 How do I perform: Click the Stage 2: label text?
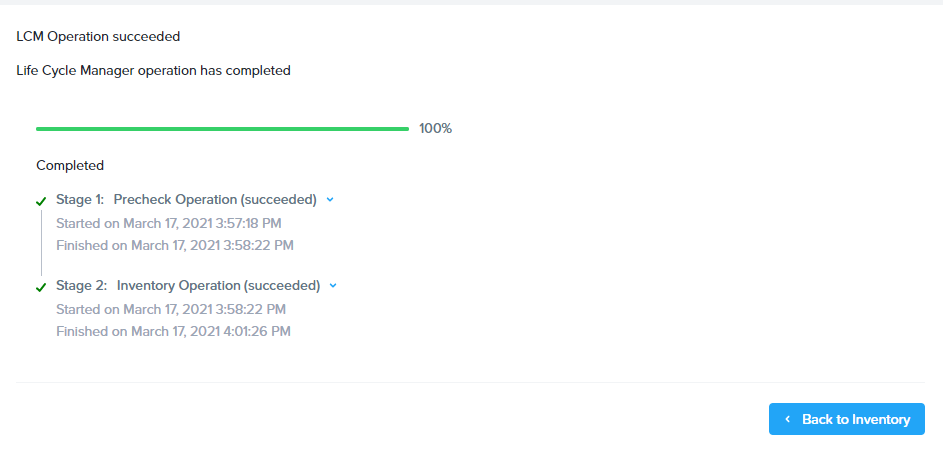click(x=82, y=286)
